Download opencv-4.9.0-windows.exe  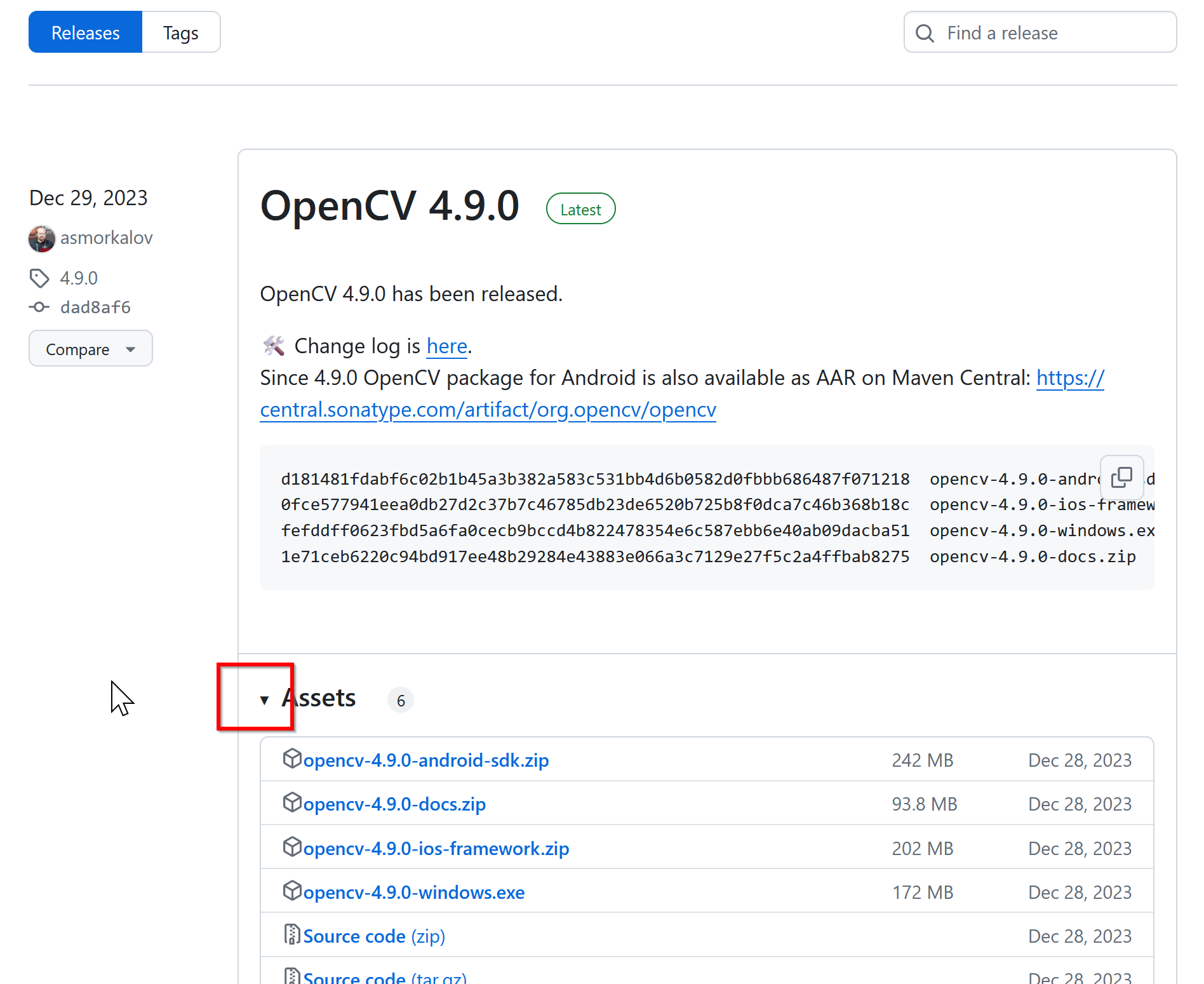tap(414, 893)
